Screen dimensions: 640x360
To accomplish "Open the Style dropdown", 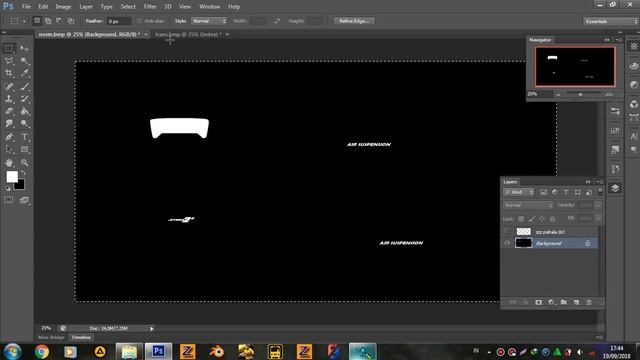I will point(209,21).
